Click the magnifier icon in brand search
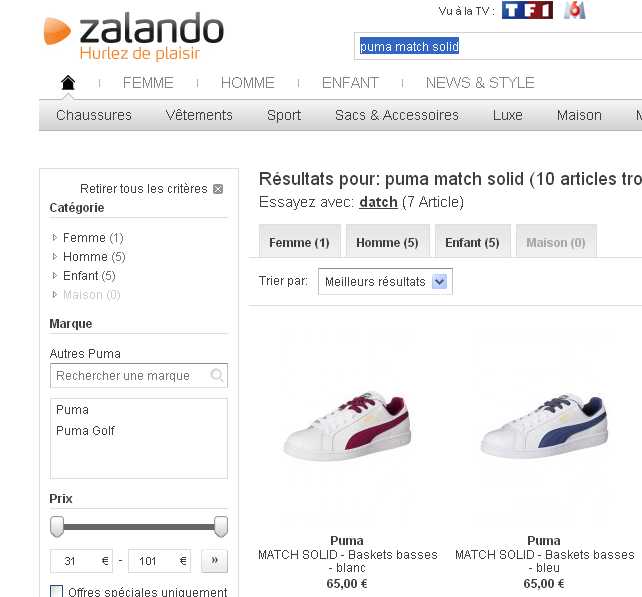This screenshot has width=642, height=597. [217, 375]
